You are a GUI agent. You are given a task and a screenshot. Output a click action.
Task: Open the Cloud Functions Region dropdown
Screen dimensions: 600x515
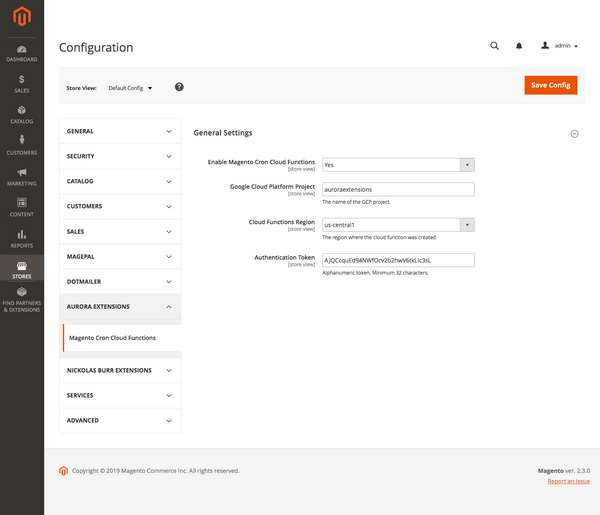397,225
